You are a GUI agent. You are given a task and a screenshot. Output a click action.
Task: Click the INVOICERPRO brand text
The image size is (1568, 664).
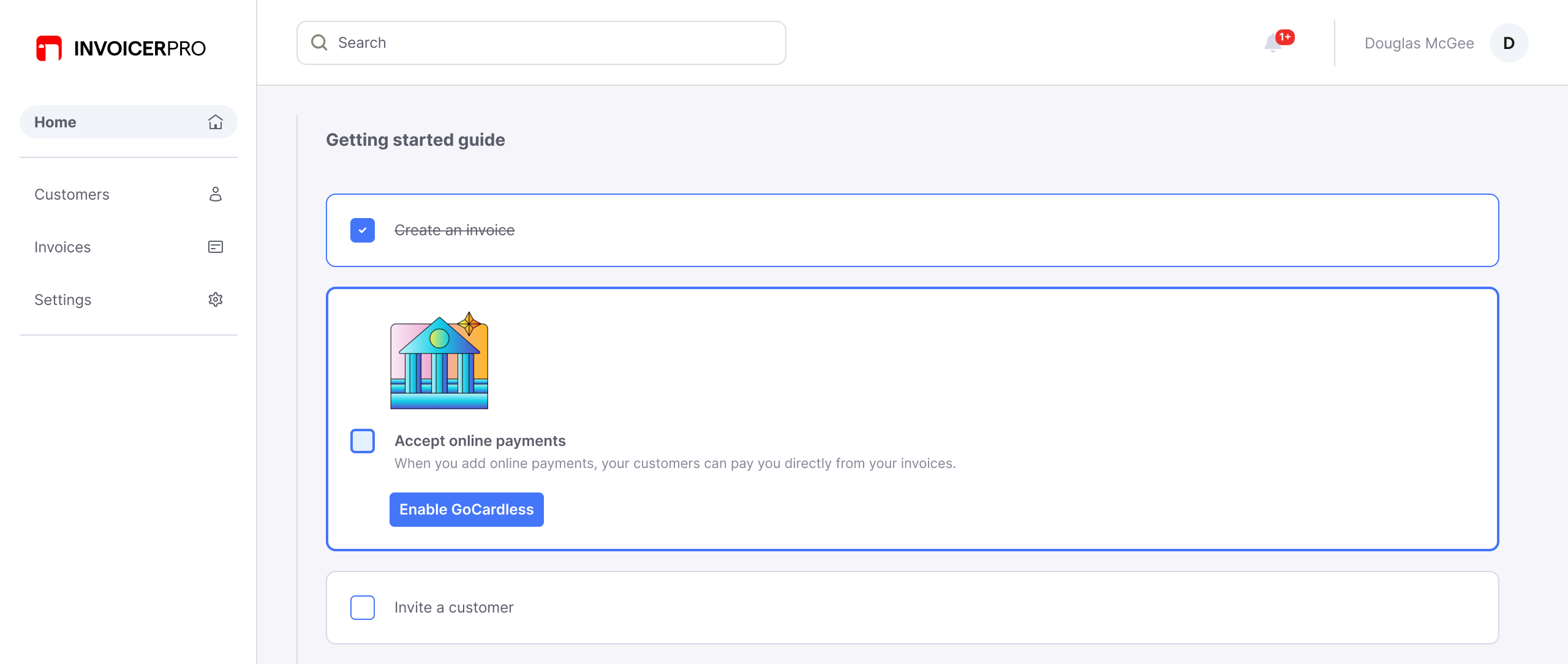[140, 48]
